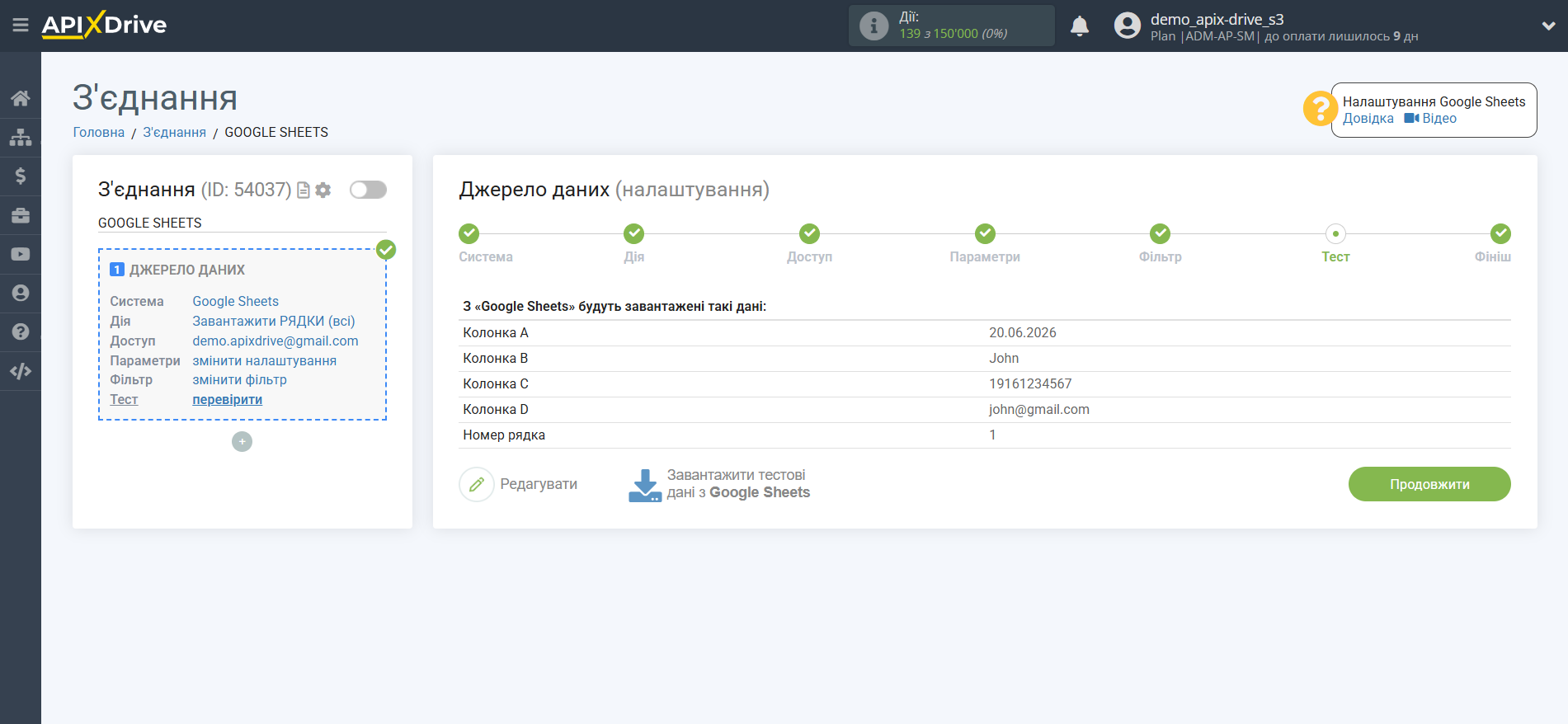Expand the account dropdown chevron
Viewport: 1568px width, 724px height.
click(x=1548, y=26)
